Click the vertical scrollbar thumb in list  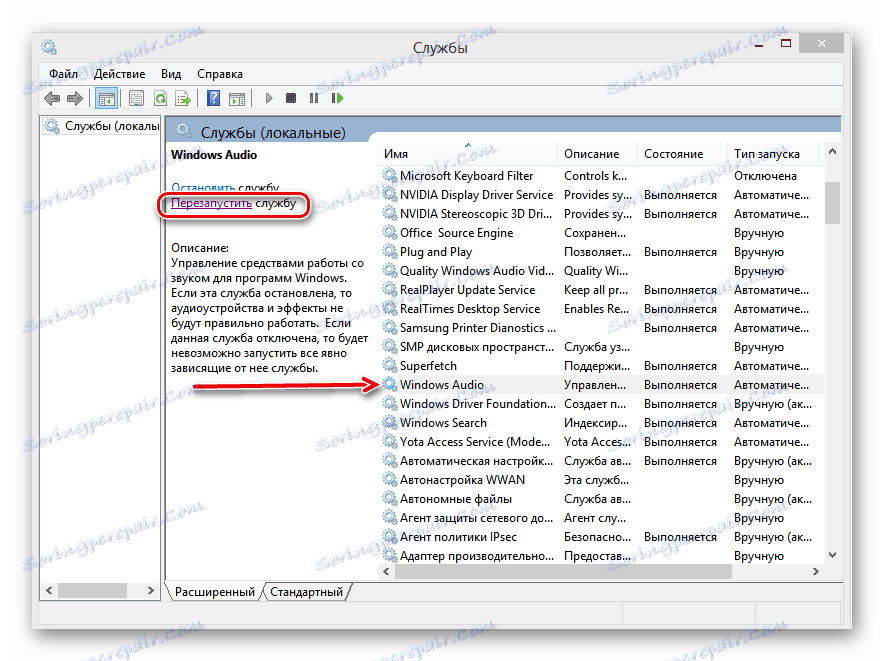832,203
